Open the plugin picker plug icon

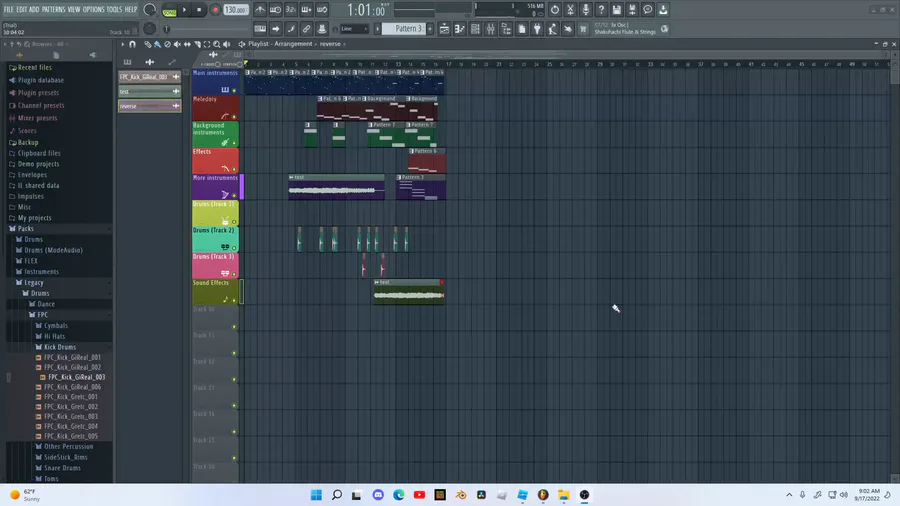tap(537, 29)
